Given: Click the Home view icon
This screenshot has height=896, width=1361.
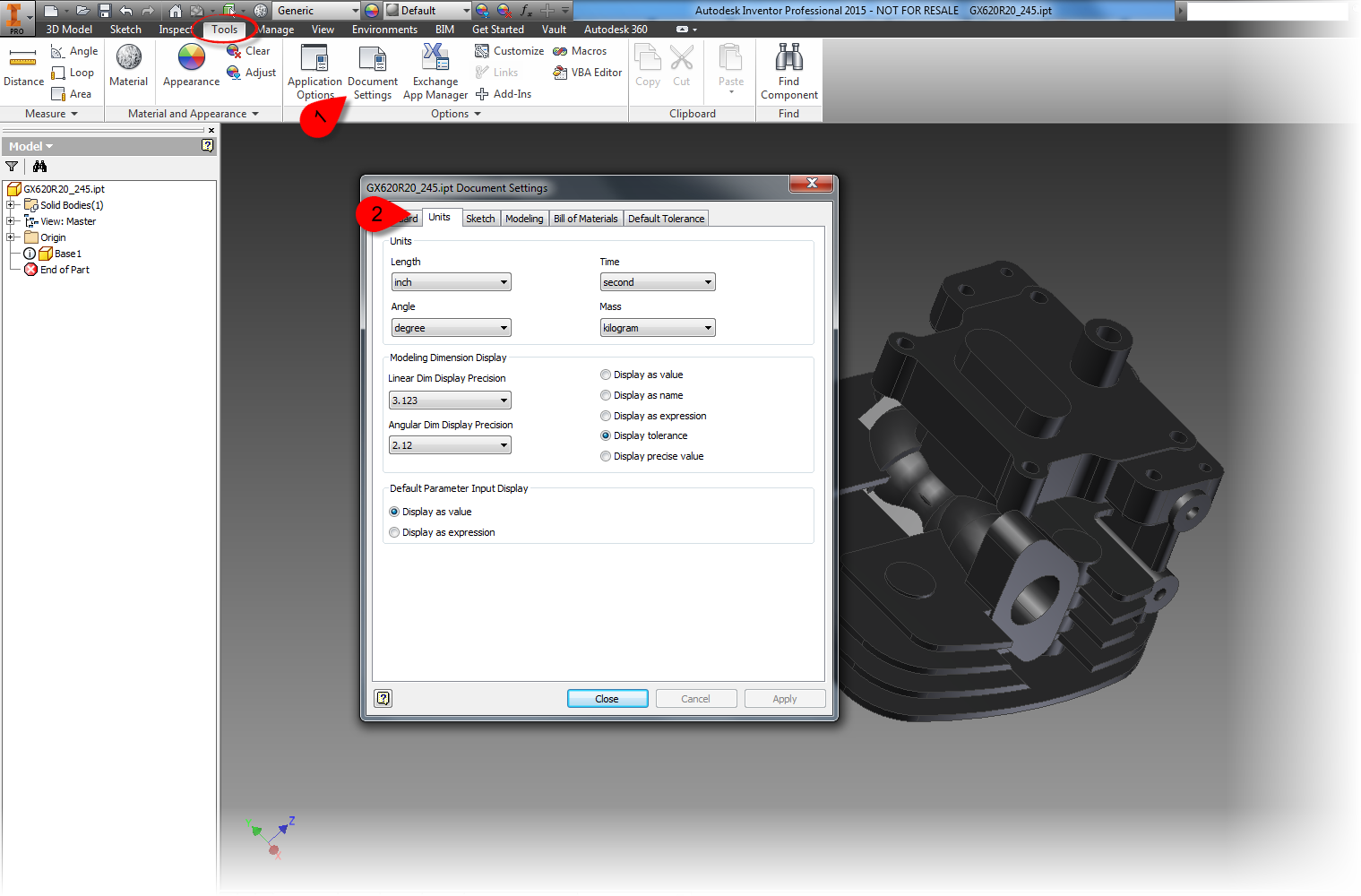Looking at the screenshot, I should (x=176, y=11).
